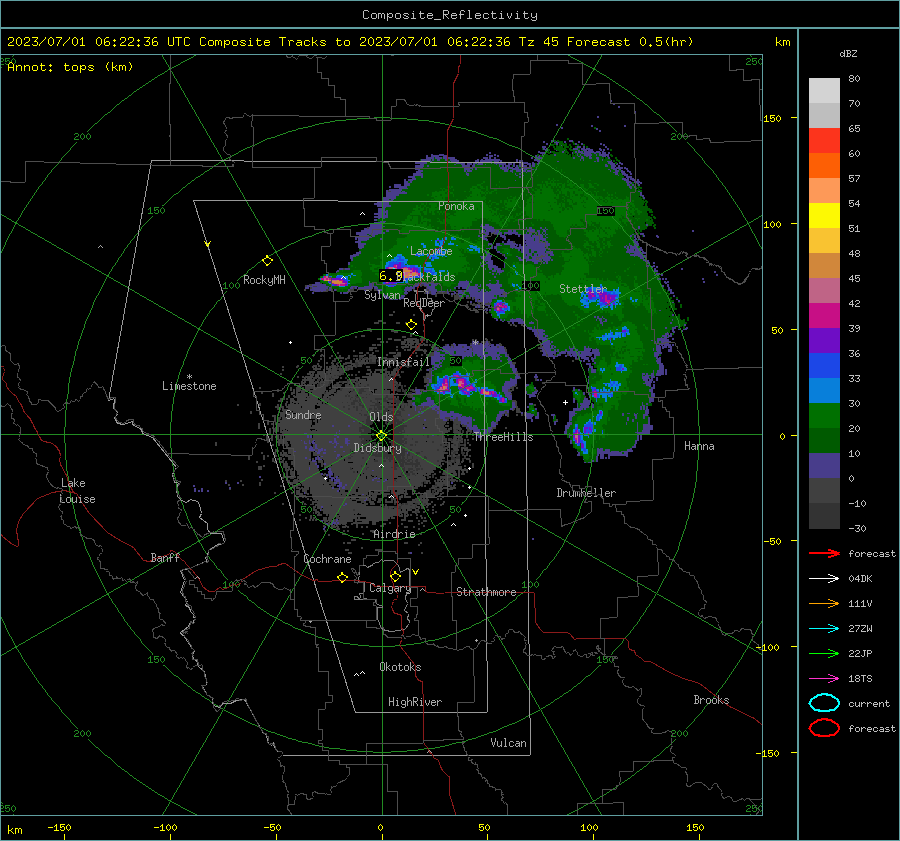Viewport: 900px width, 841px height.
Task: Click the yellow radar center marker at Didsbury
Action: [x=381, y=435]
